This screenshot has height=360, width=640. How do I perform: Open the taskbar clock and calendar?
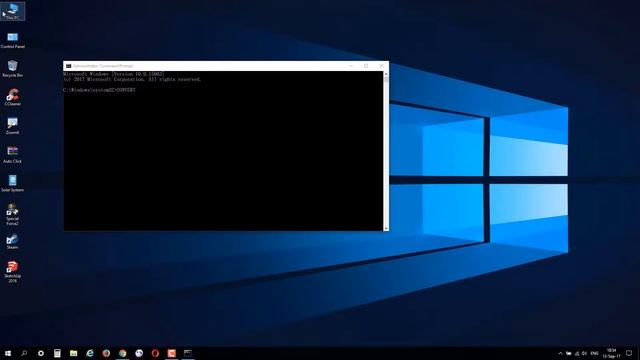(x=611, y=353)
